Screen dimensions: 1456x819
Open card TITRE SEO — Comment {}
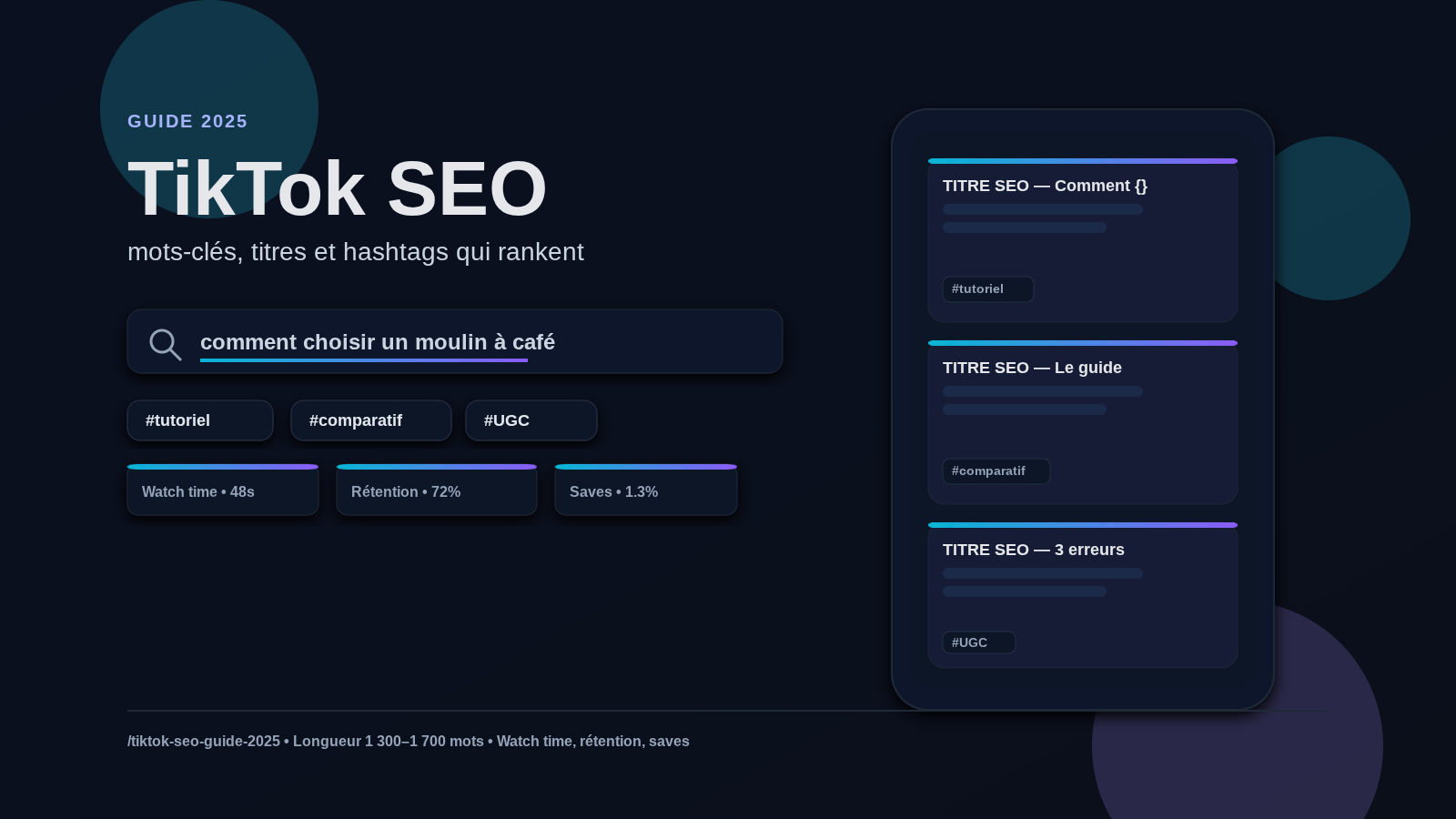[1083, 240]
